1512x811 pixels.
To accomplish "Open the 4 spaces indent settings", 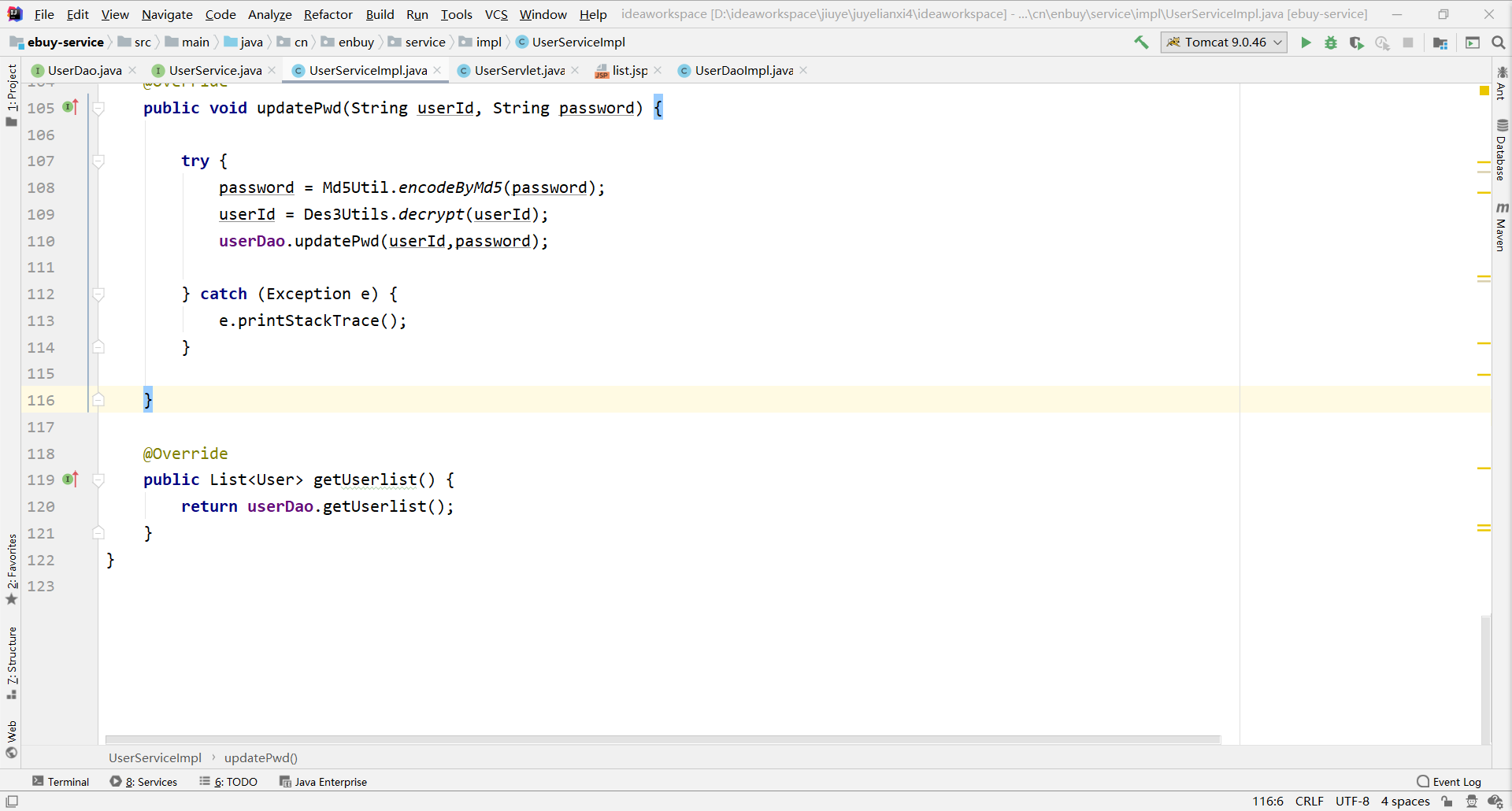I will point(1405,802).
